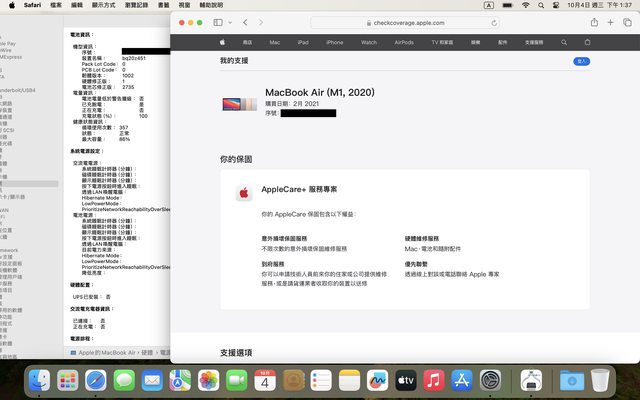Image resolution: width=640 pixels, height=400 pixels.
Task: Open System Settings from the Dock
Action: coord(490,380)
